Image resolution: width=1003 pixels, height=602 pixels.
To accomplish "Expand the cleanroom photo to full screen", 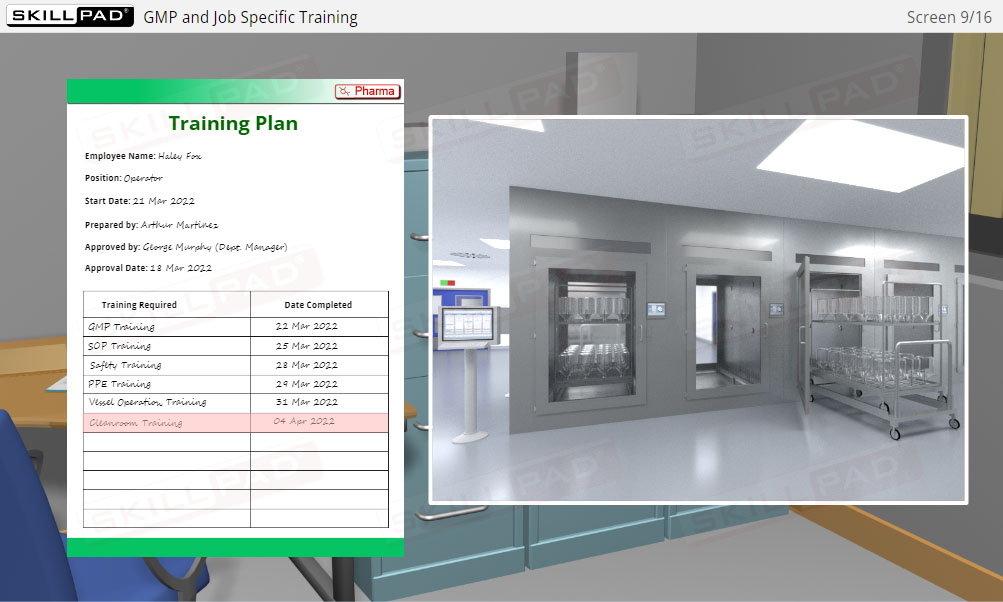I will point(698,306).
